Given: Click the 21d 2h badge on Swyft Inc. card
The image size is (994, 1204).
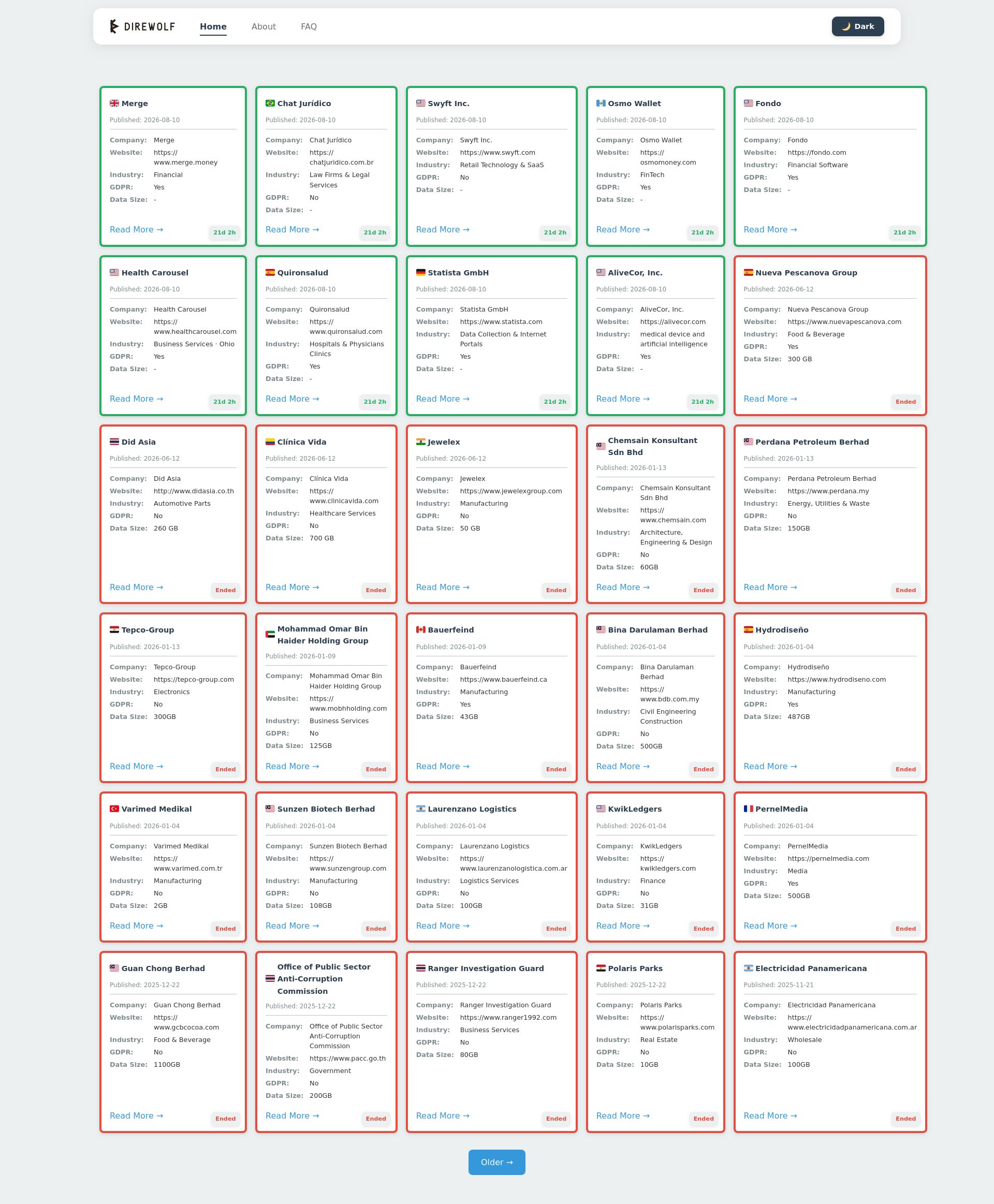Looking at the screenshot, I should pyautogui.click(x=555, y=232).
